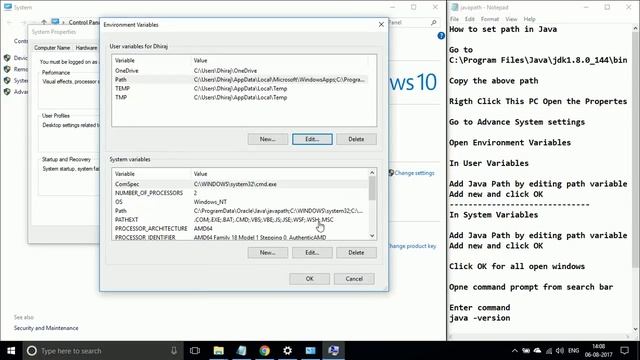The image size is (640, 360).
Task: Open Settings gear in the taskbar
Action: pos(287,351)
